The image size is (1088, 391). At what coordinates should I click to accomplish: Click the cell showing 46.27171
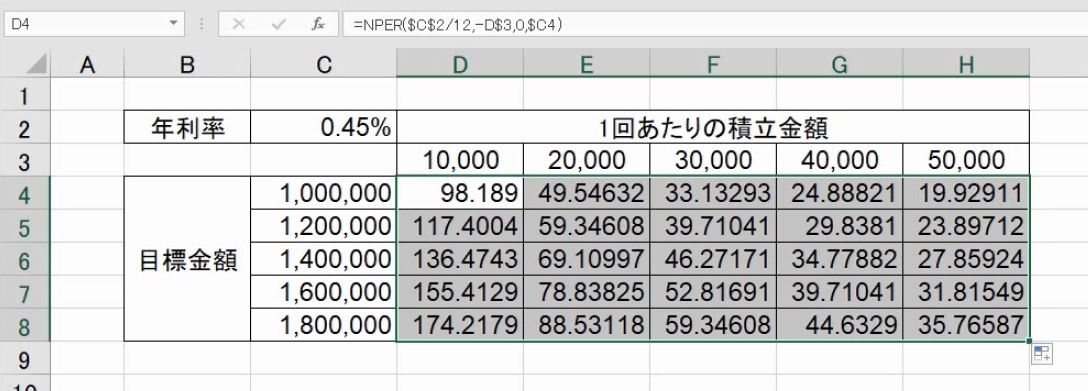713,259
